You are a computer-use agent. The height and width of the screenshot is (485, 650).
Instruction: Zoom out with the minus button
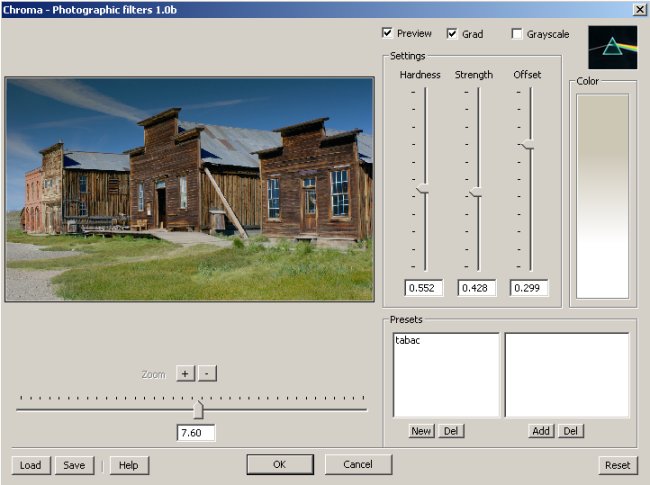[x=207, y=373]
